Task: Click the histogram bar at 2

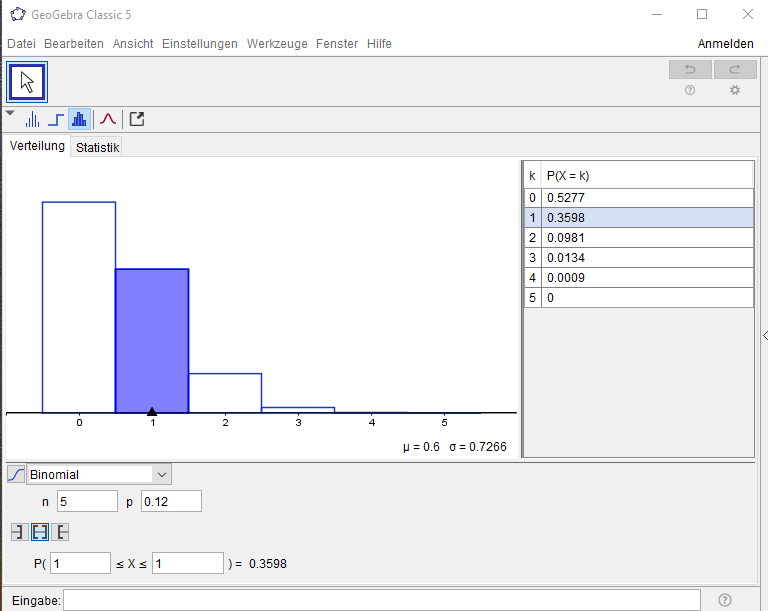Action: tap(225, 393)
